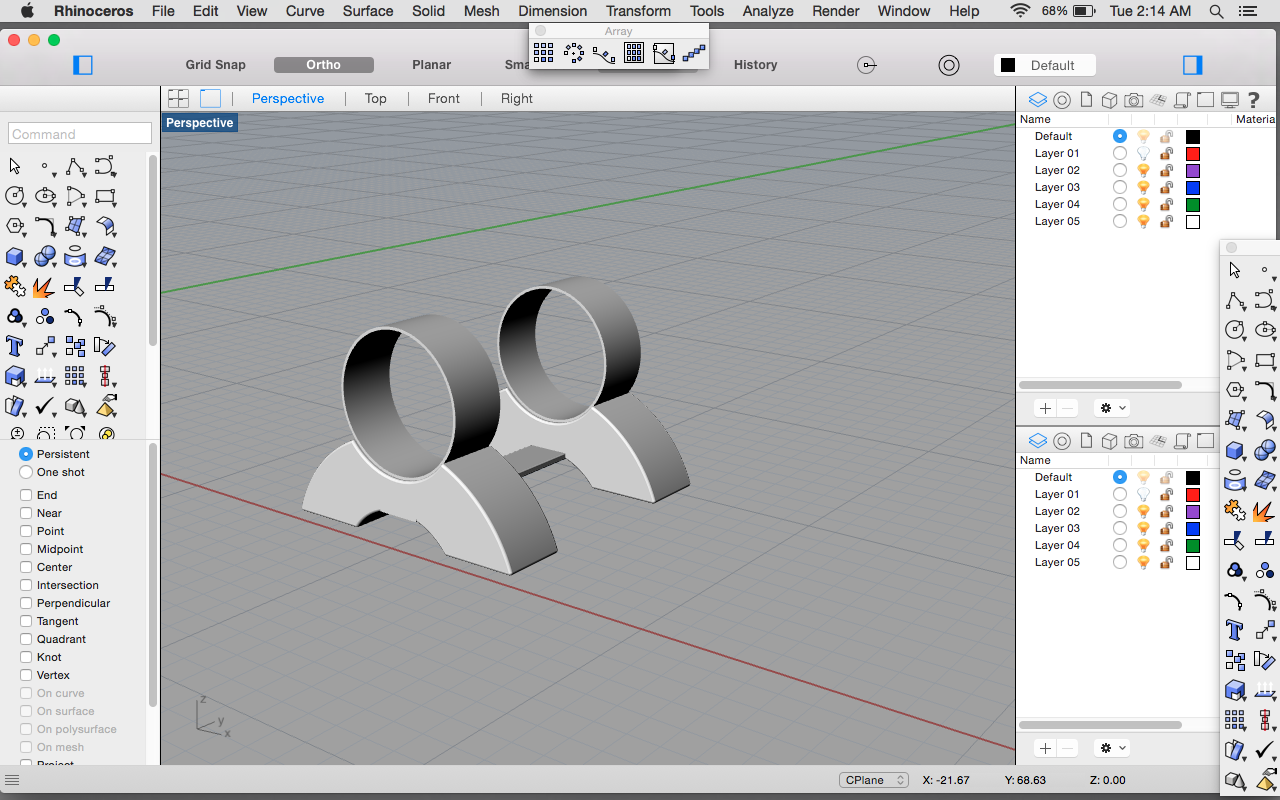Enable the Midpoint object snap
This screenshot has width=1280, height=800.
pos(26,549)
